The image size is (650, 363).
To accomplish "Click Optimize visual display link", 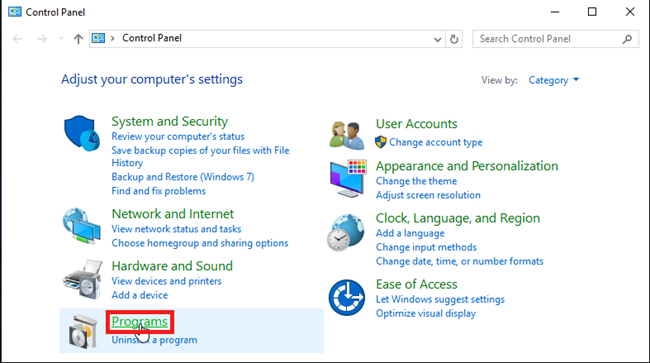I will tap(426, 313).
